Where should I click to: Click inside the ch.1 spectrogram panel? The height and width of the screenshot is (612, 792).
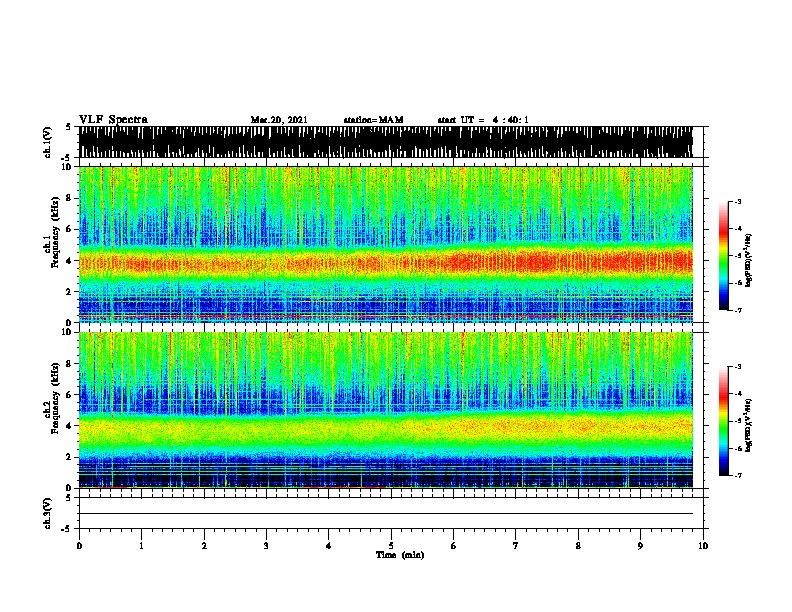point(386,244)
